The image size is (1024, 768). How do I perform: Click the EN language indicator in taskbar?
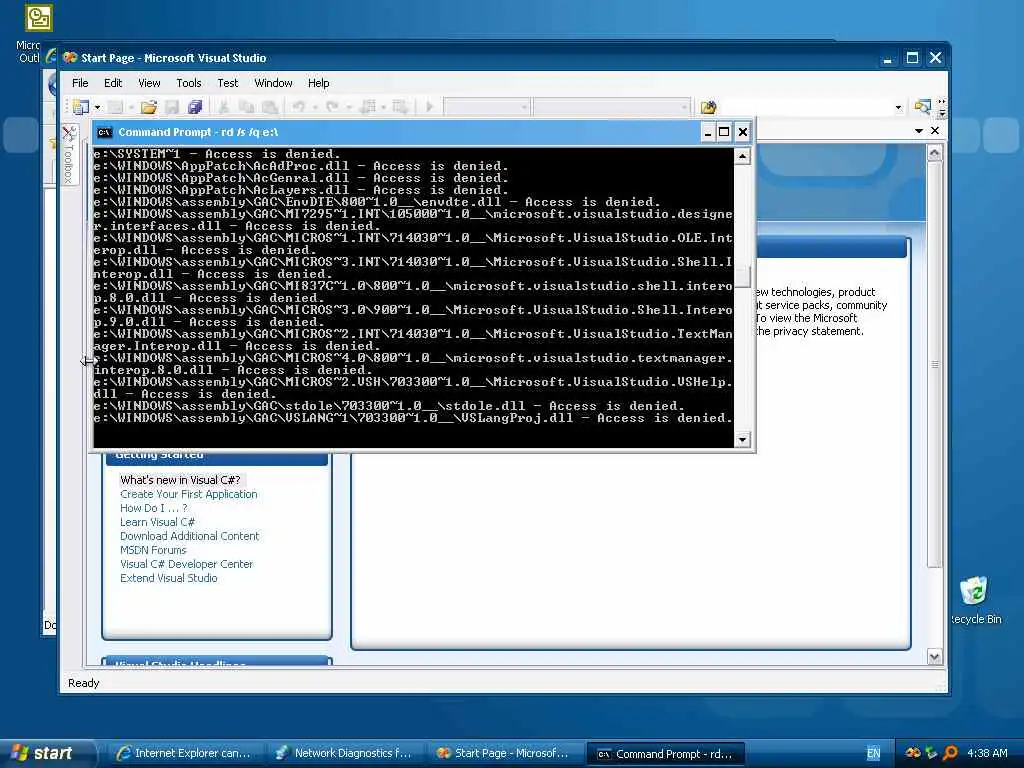coord(874,753)
